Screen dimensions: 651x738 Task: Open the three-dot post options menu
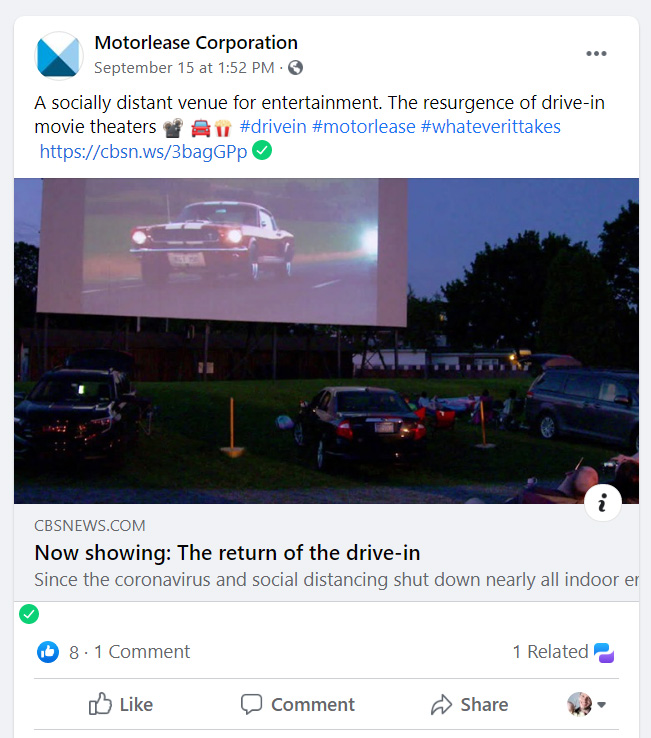[x=596, y=54]
